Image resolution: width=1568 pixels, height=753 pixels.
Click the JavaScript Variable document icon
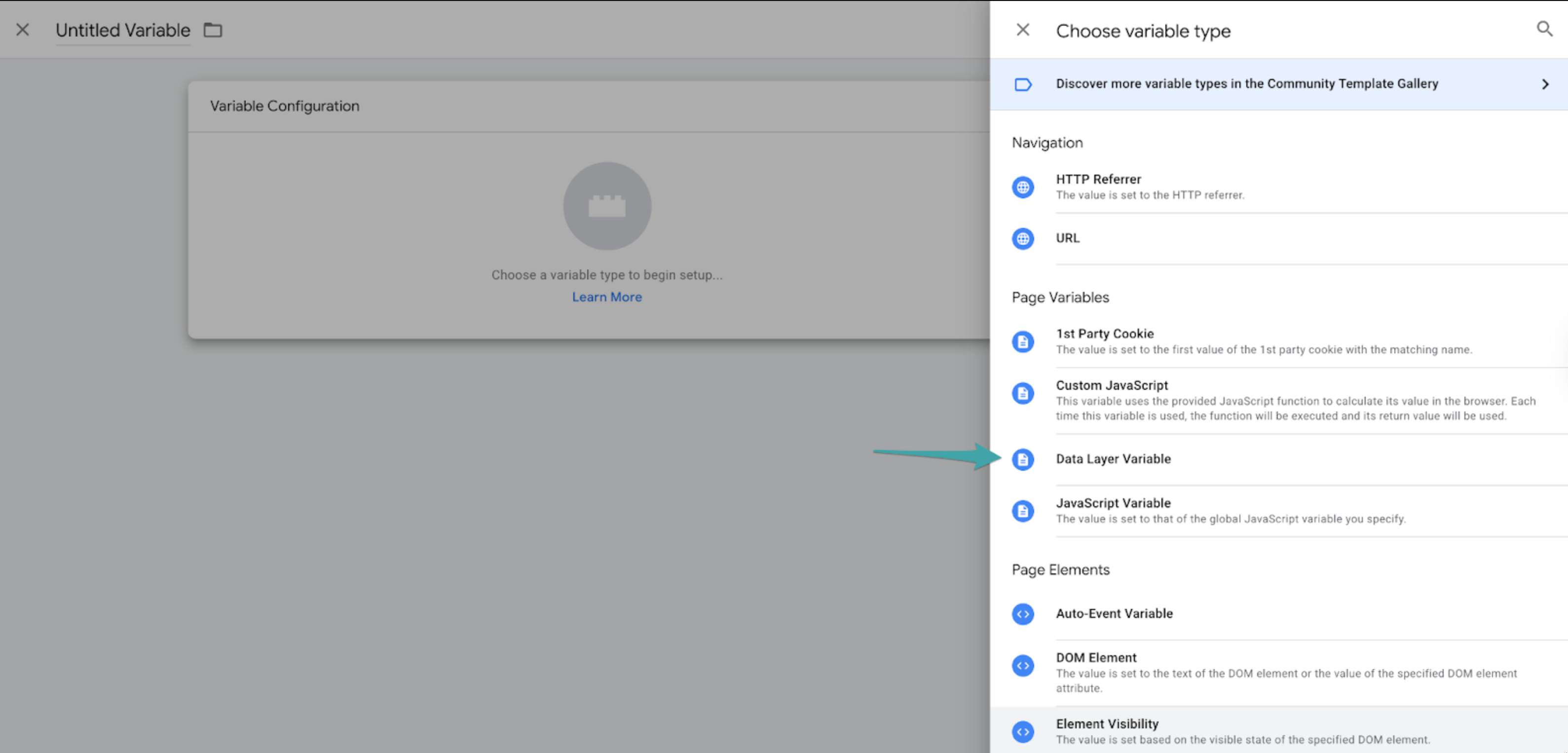1023,511
